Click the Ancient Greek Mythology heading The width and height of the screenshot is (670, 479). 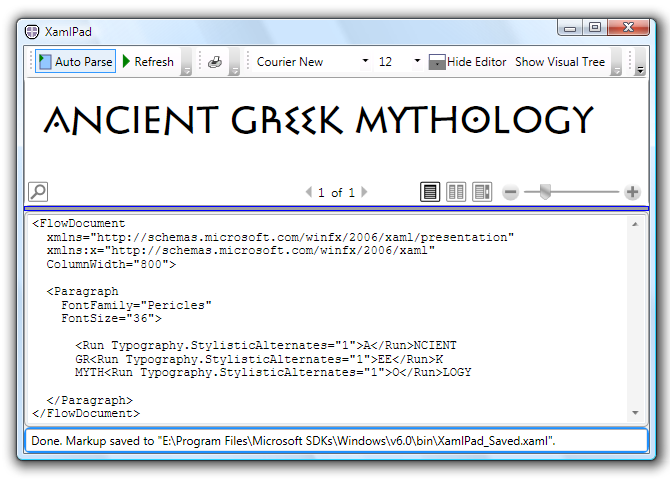(319, 120)
